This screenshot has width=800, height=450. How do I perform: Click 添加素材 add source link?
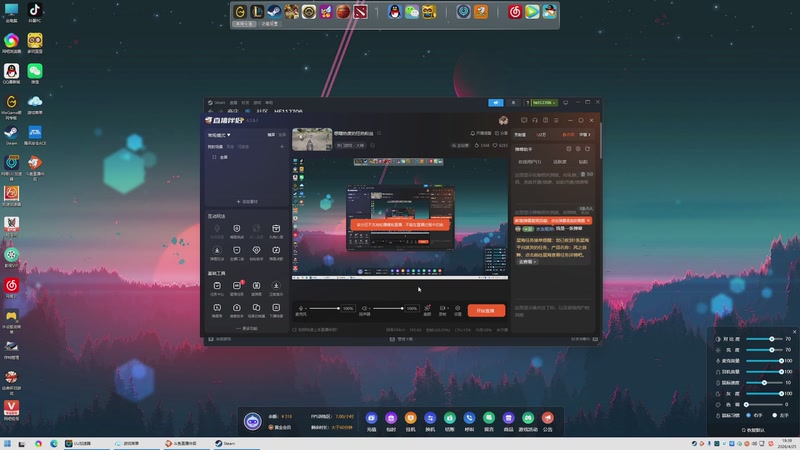coord(247,202)
